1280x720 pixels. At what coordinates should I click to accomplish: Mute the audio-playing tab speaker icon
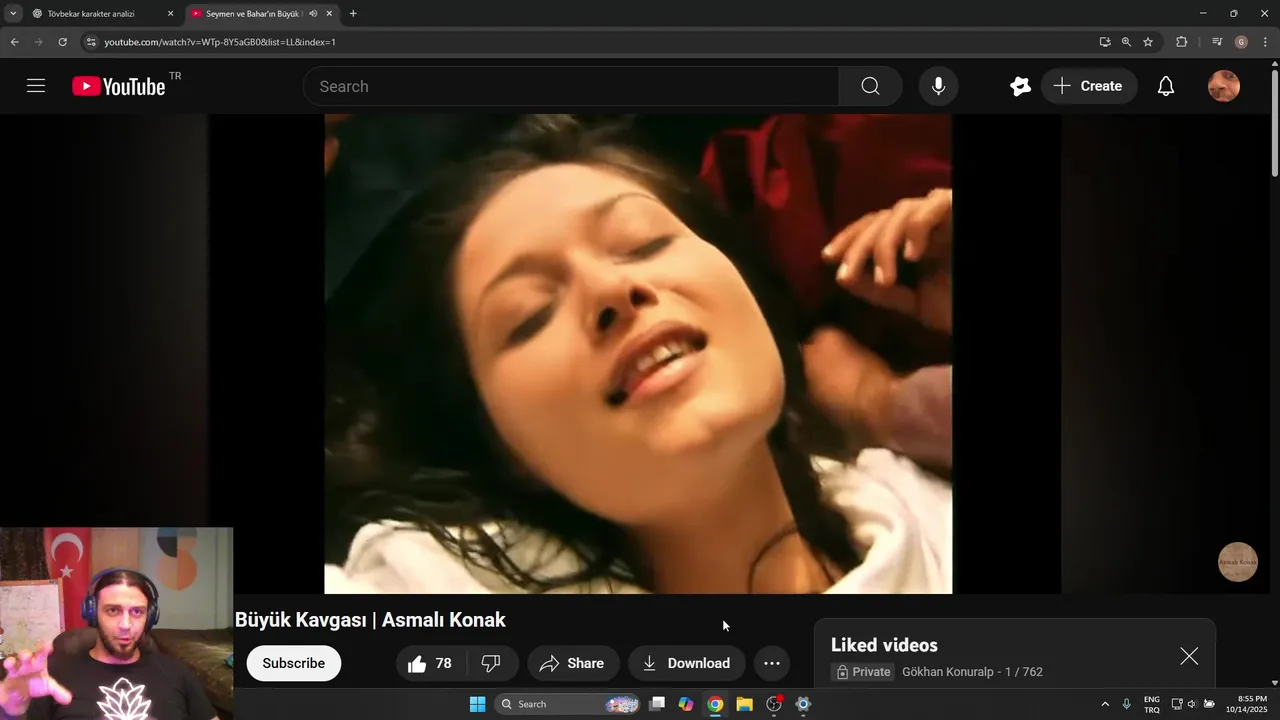click(x=313, y=14)
